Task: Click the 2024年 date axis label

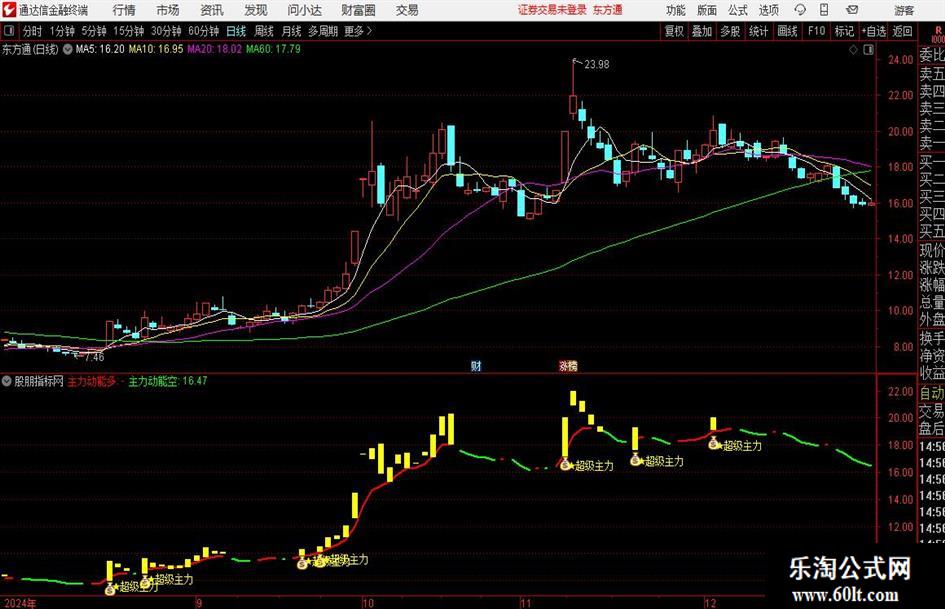Action: 19,603
